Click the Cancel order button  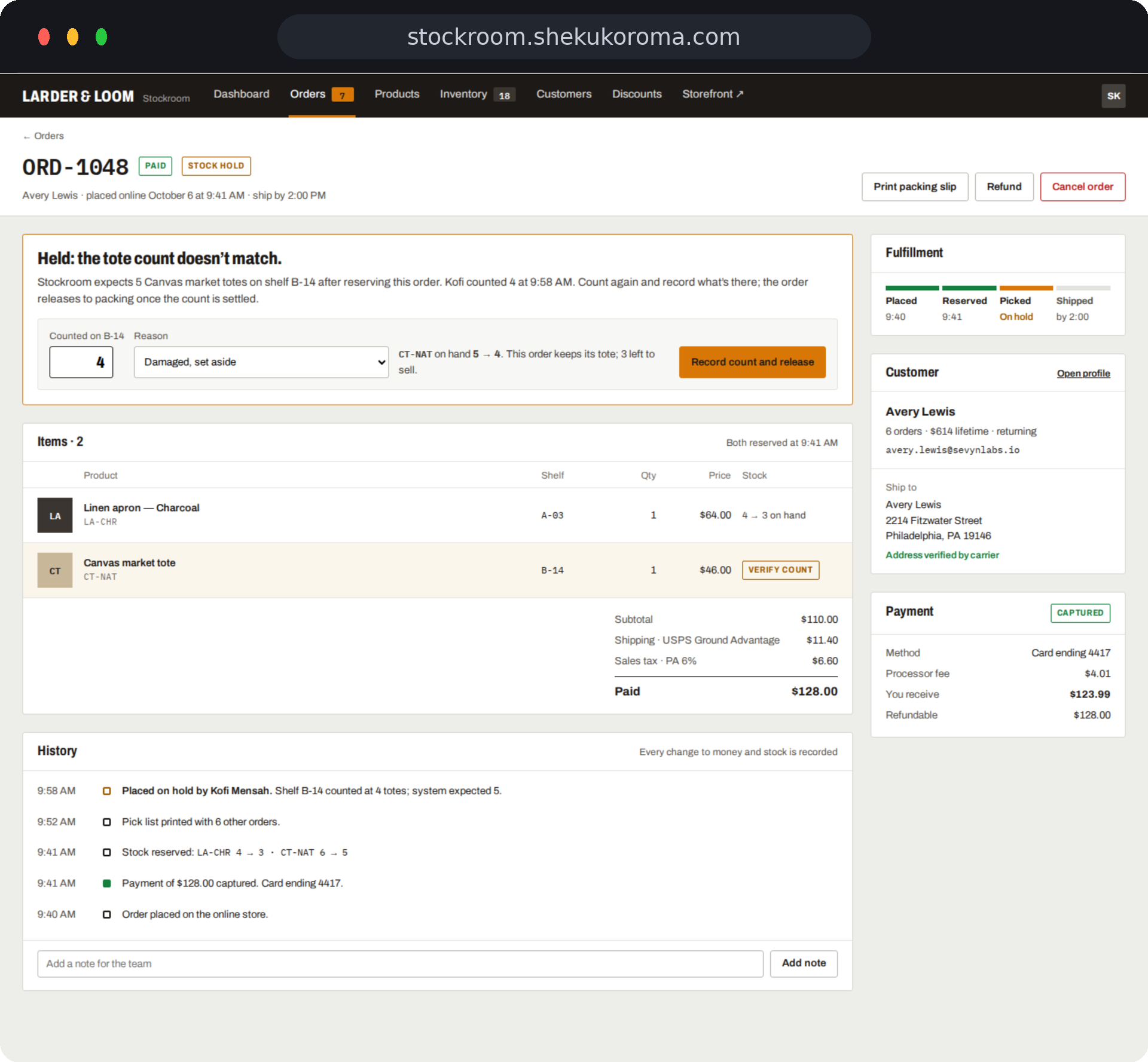pyautogui.click(x=1082, y=186)
